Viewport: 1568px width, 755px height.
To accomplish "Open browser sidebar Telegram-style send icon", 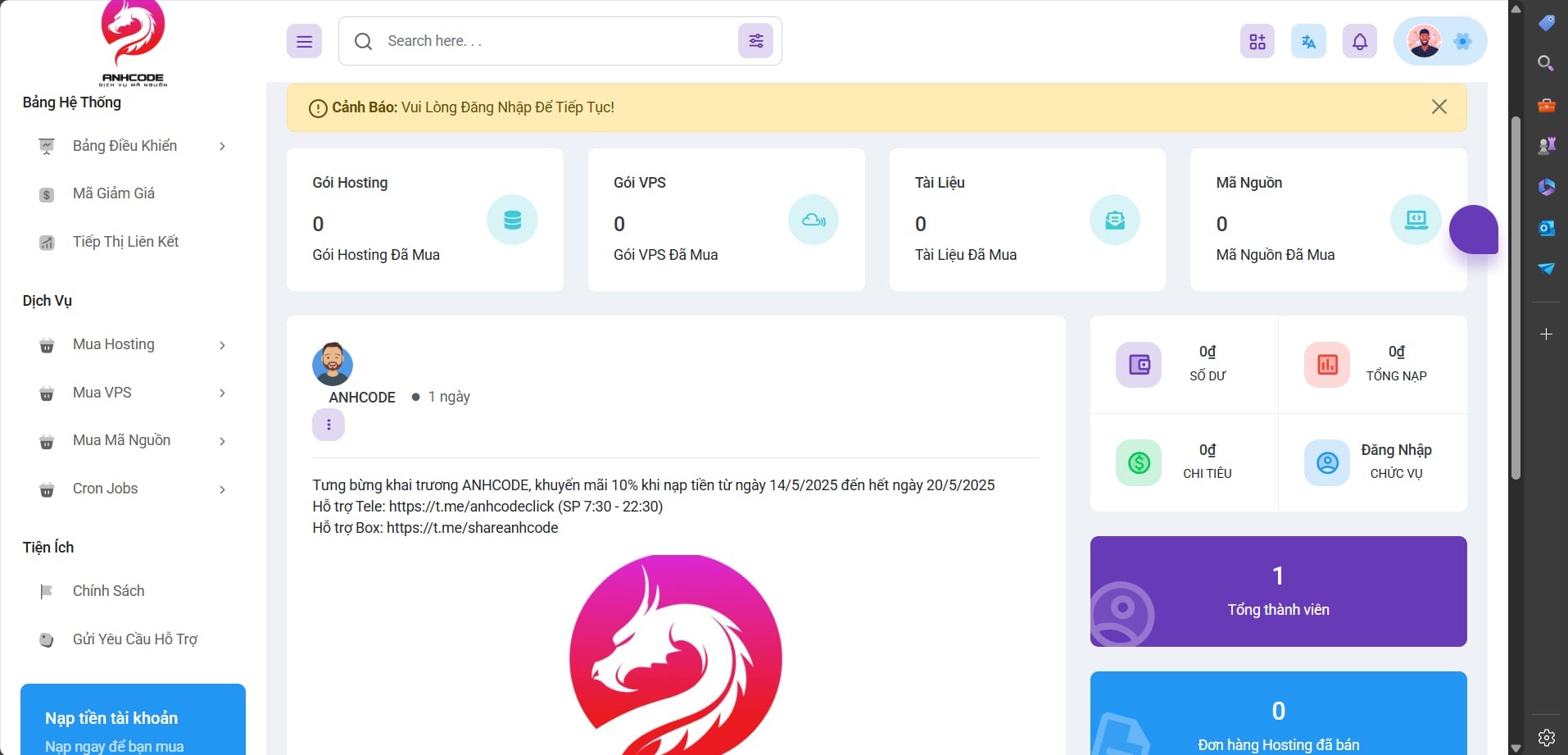I will (x=1546, y=269).
